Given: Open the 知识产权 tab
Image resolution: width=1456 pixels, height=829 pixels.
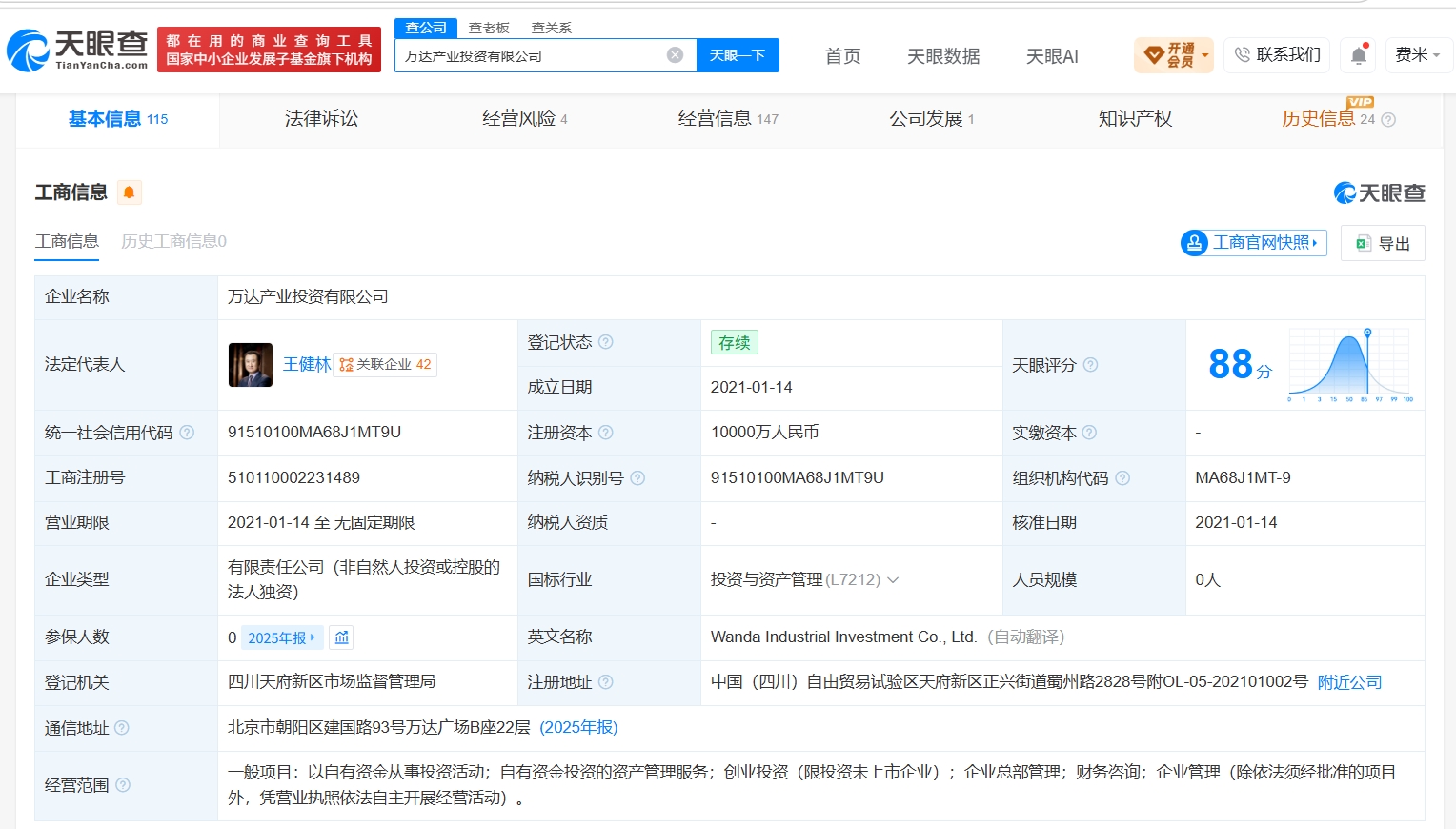Looking at the screenshot, I should 1135,119.
